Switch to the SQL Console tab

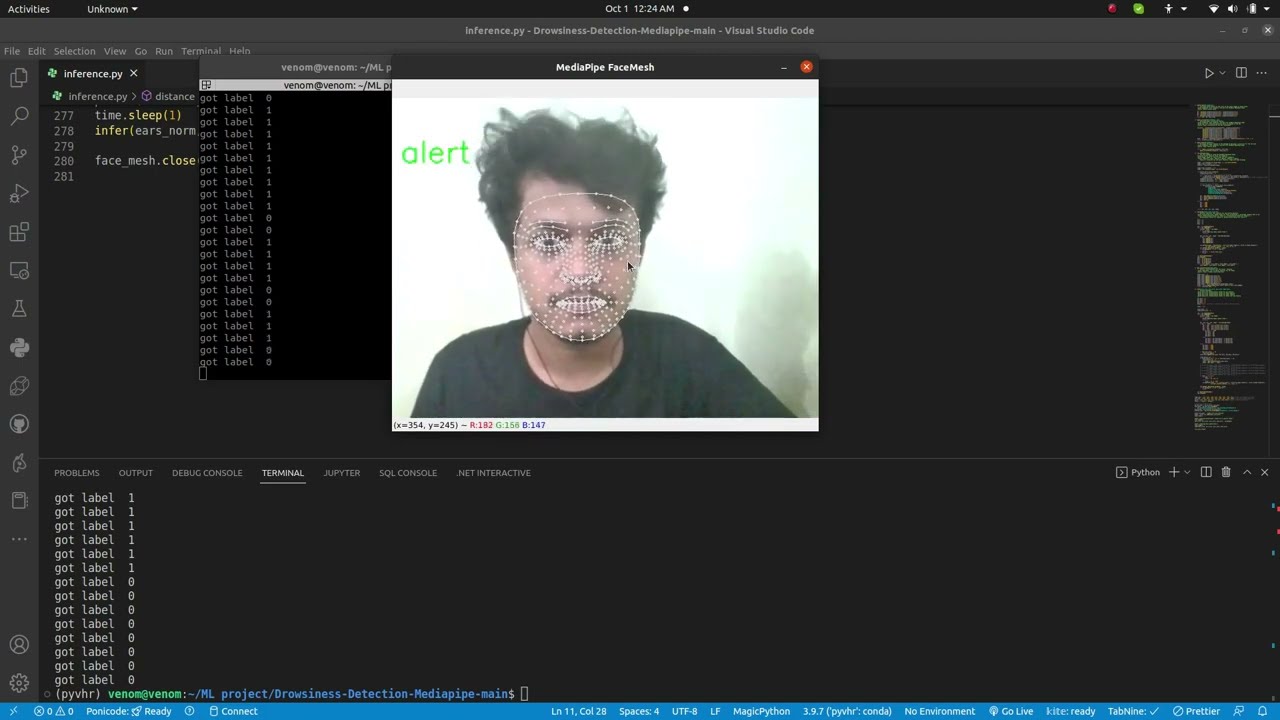tap(408, 473)
